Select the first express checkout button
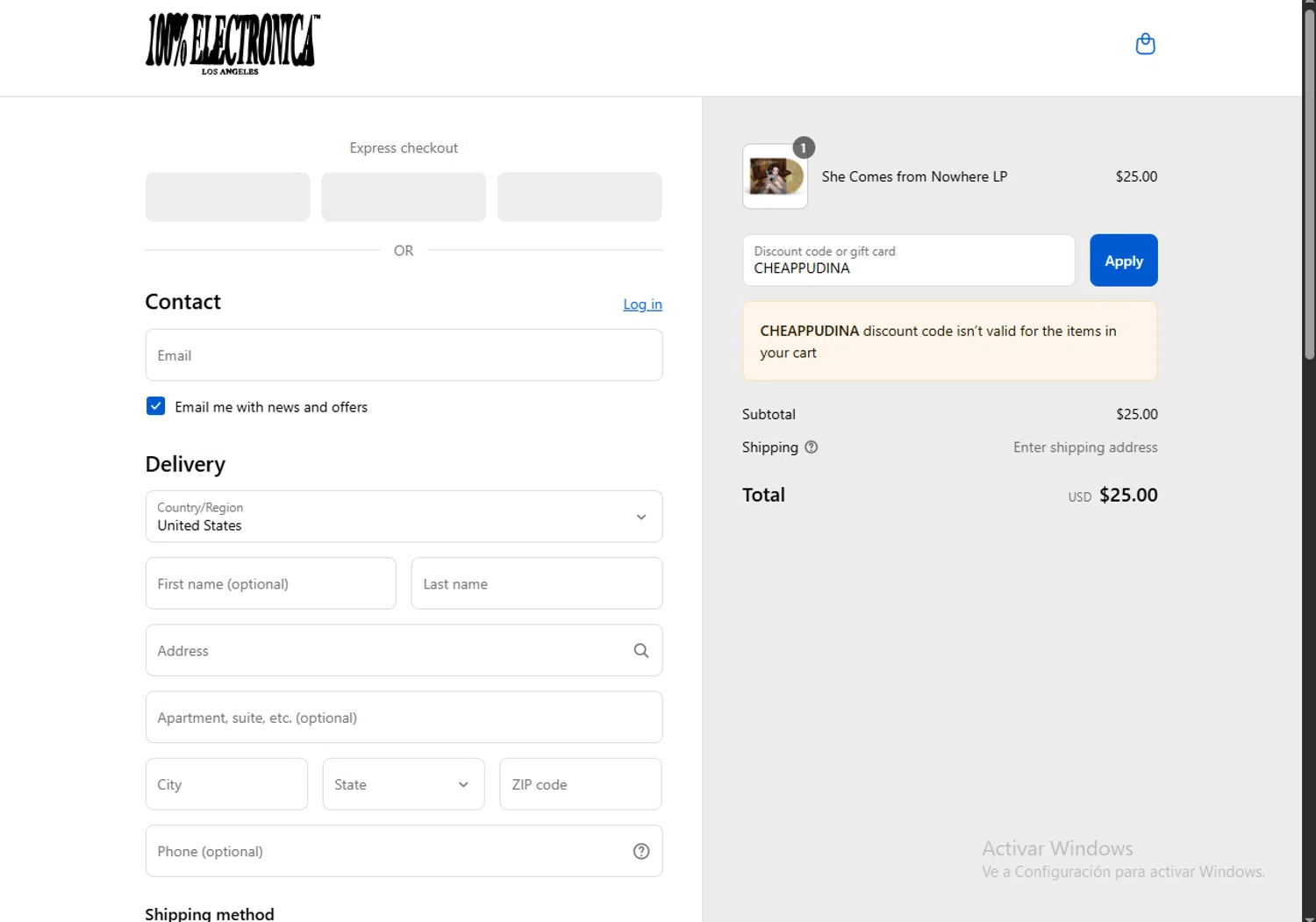The height and width of the screenshot is (922, 1316). (x=227, y=197)
